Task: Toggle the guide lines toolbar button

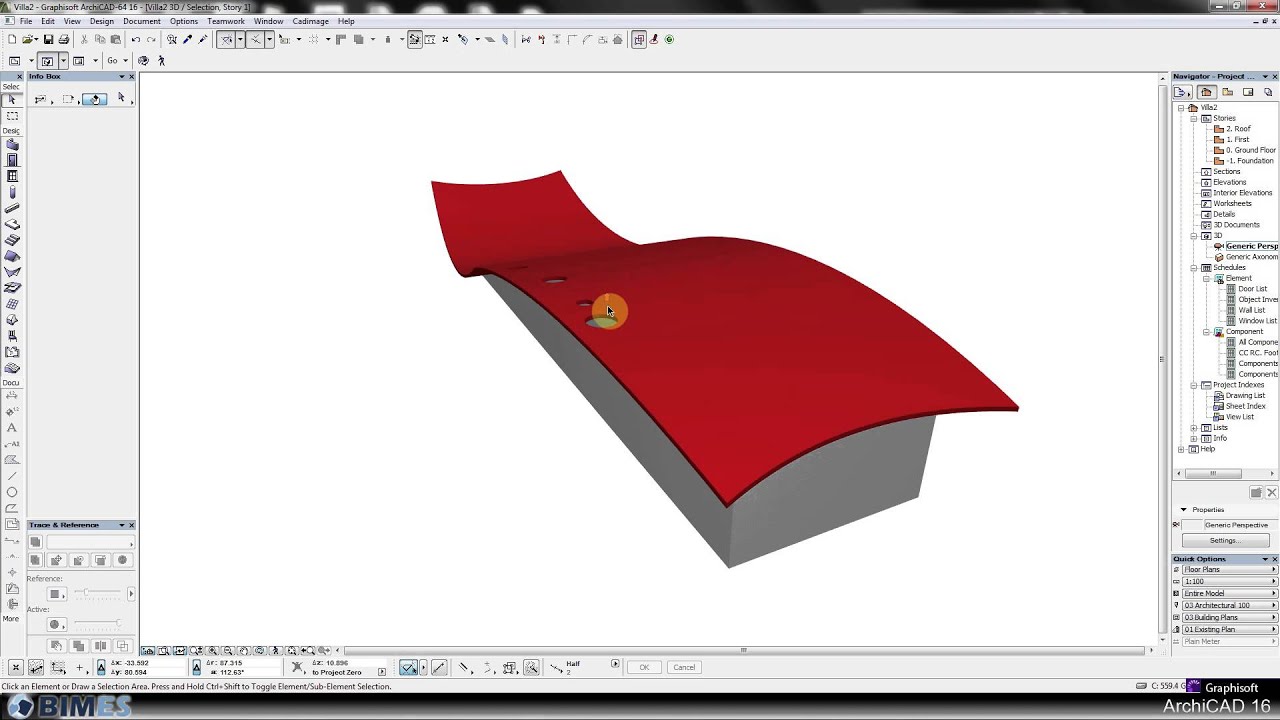Action: tap(227, 40)
